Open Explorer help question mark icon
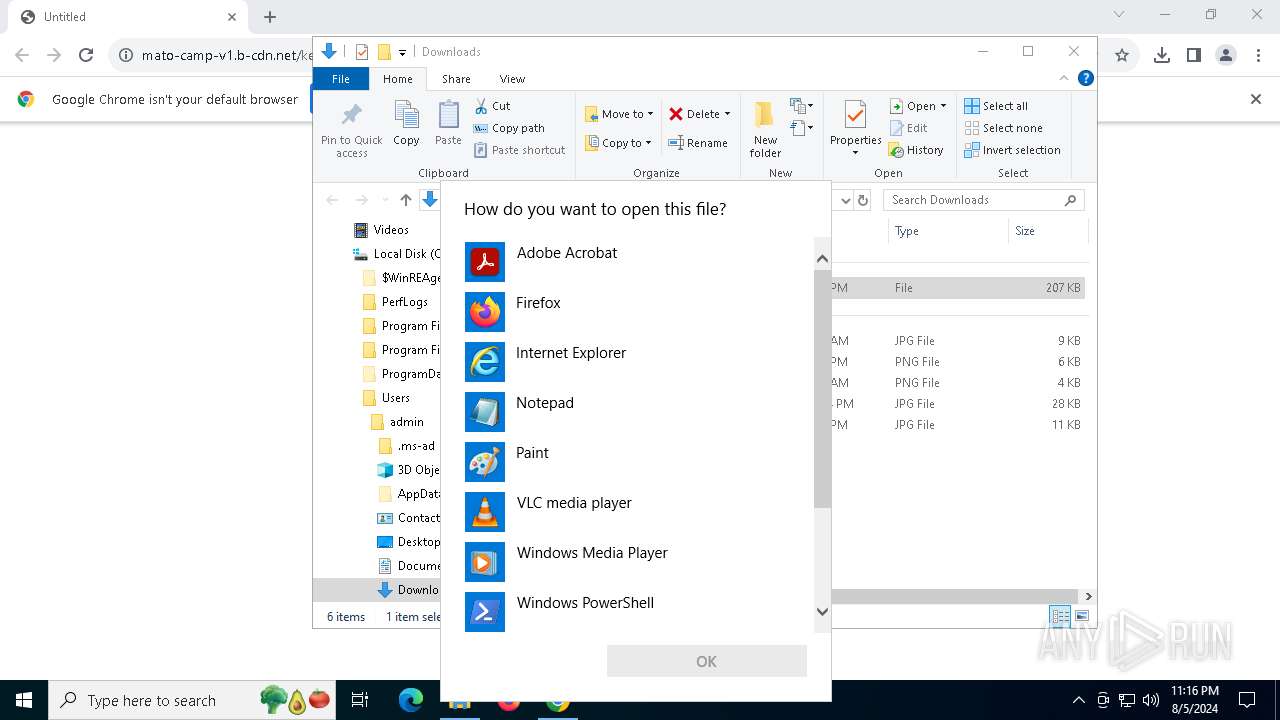 (x=1086, y=78)
